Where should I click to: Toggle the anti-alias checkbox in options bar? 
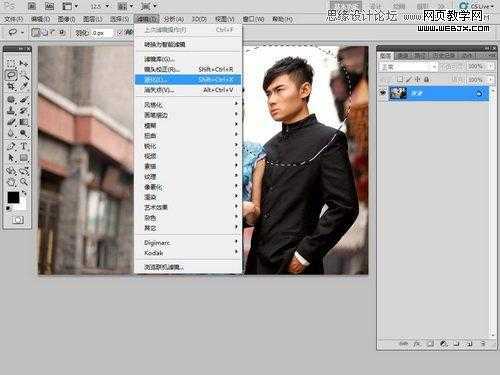point(120,33)
